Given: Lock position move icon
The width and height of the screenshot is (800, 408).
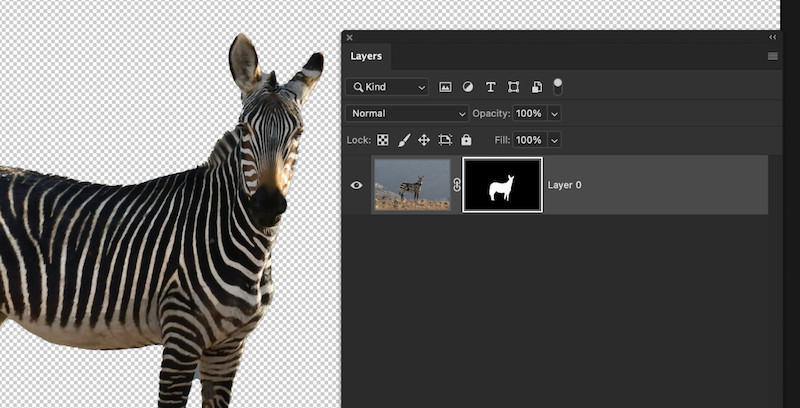Looking at the screenshot, I should 424,140.
